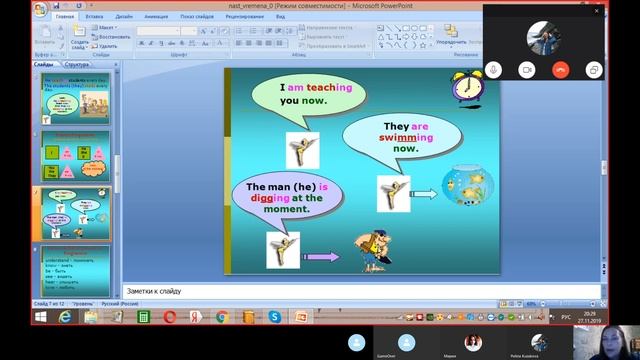Toggle bulleted list

(x=240, y=31)
